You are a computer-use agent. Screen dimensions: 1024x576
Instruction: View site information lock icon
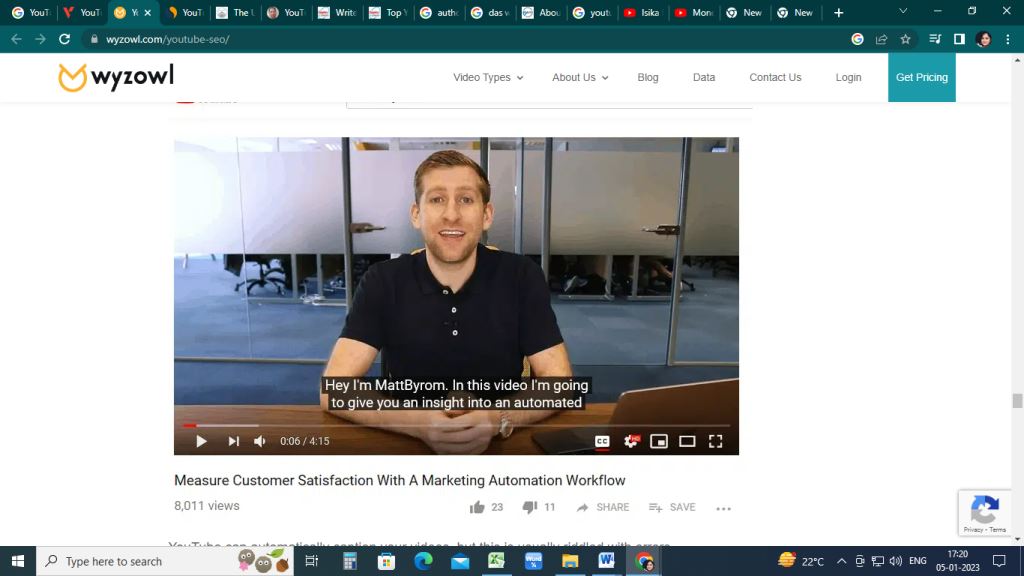(95, 39)
